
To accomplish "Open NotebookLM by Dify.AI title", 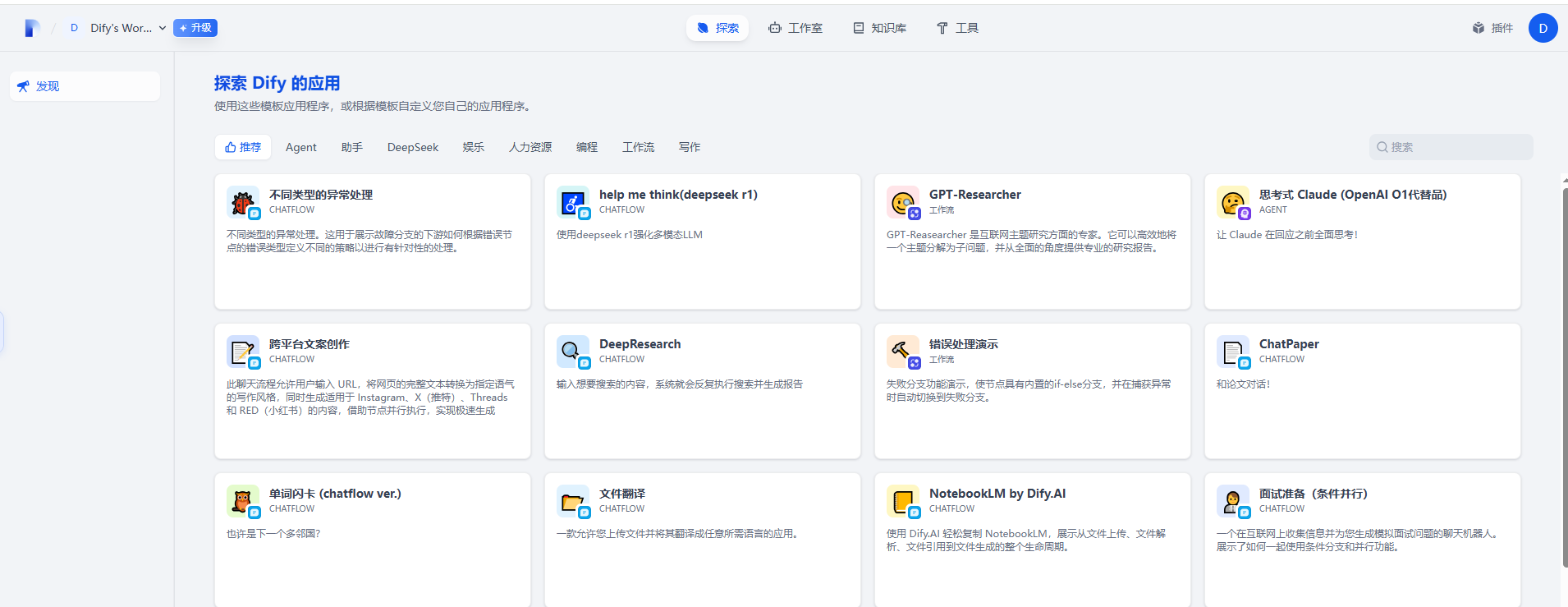I will pos(997,494).
